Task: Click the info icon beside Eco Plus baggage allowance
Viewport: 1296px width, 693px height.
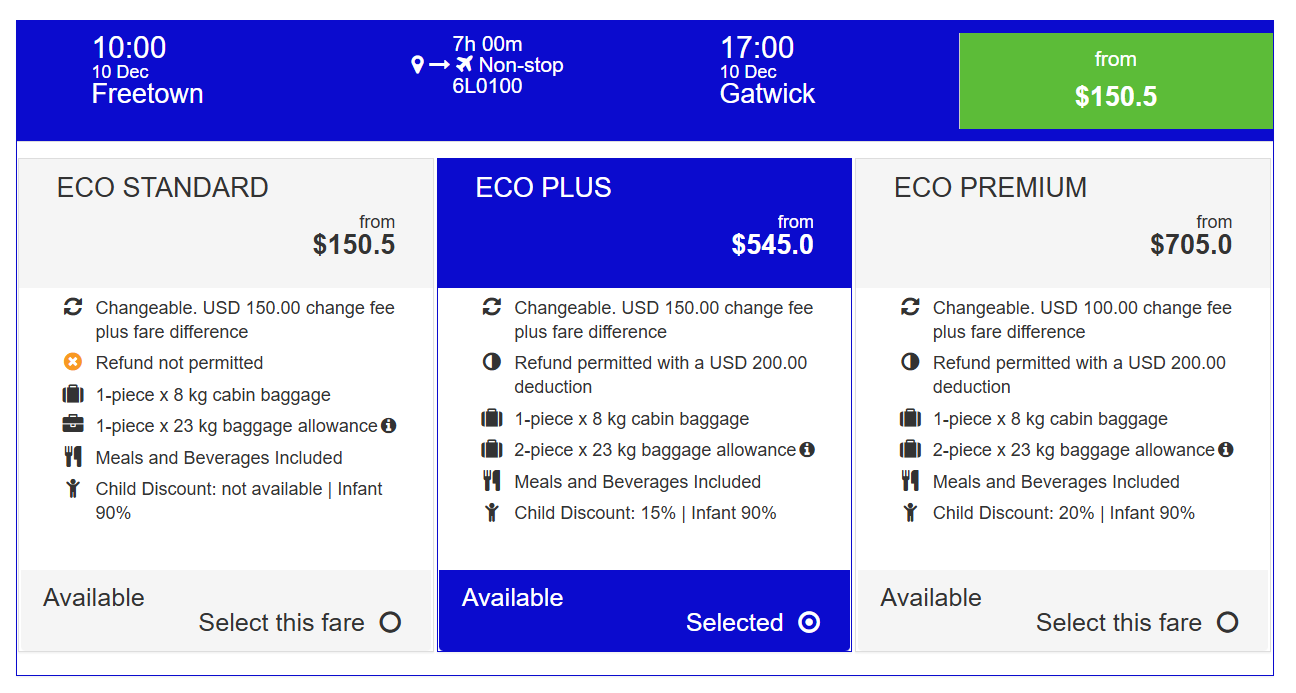Action: pyautogui.click(x=807, y=450)
